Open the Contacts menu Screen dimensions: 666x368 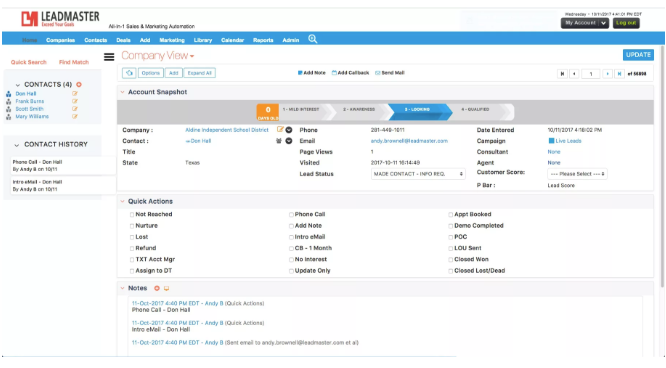click(x=96, y=40)
